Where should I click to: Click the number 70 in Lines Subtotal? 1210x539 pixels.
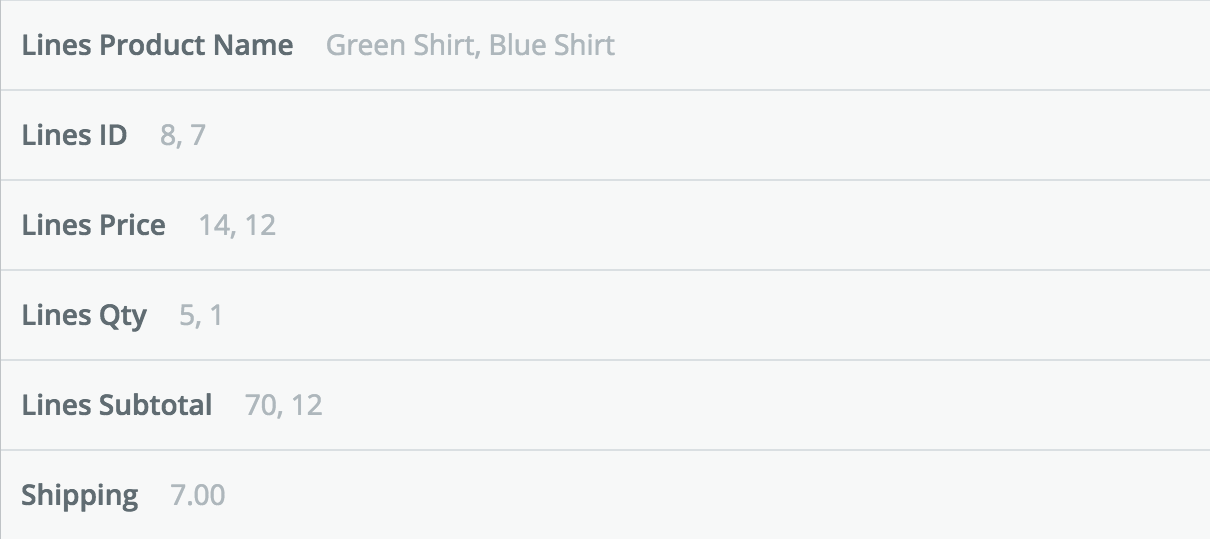260,405
